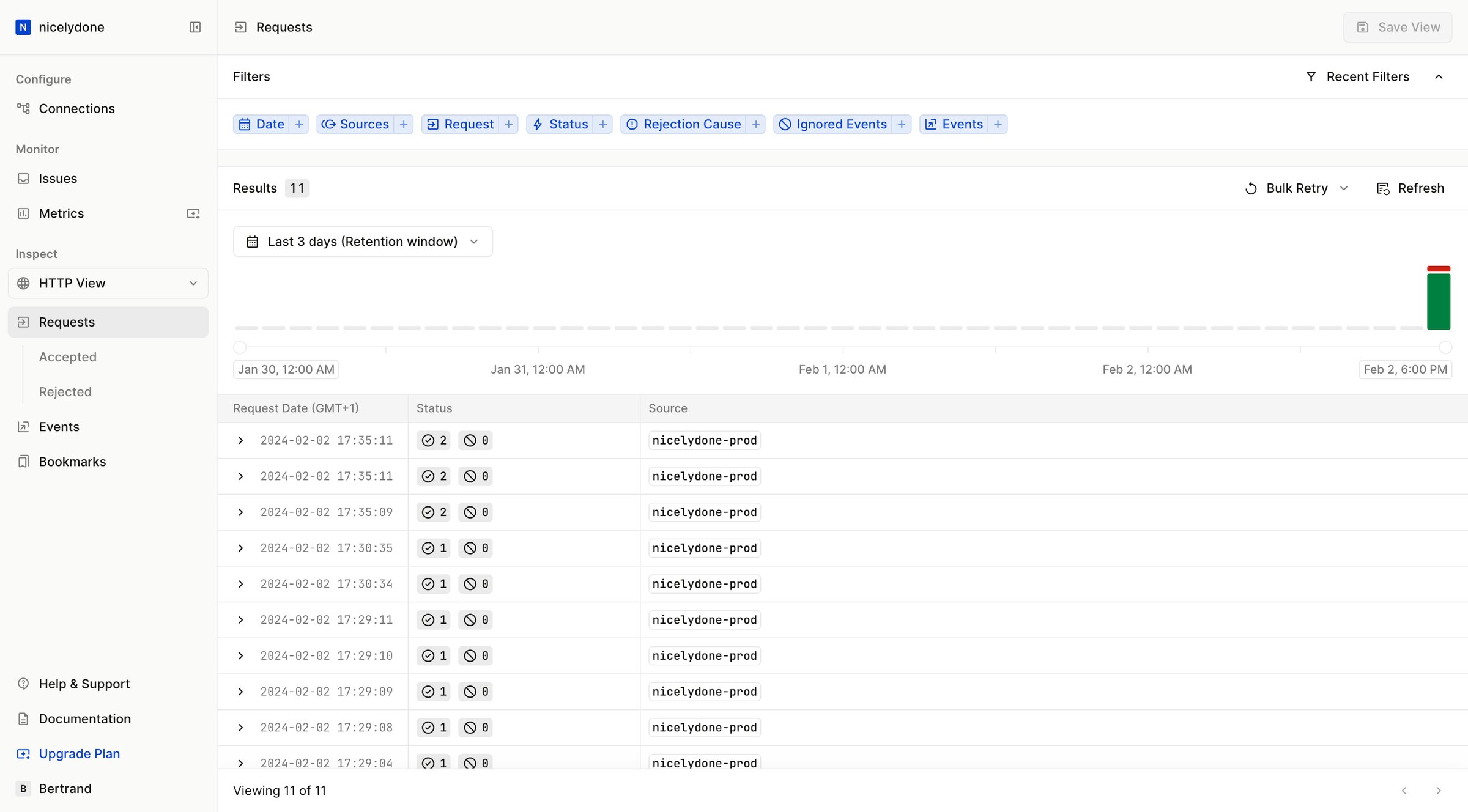Add a Rejection Cause filter with plus icon

tap(756, 124)
